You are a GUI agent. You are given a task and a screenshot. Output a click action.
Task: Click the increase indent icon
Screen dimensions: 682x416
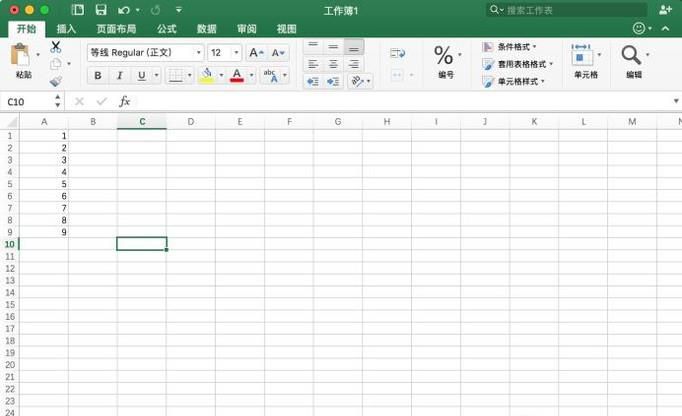point(334,81)
